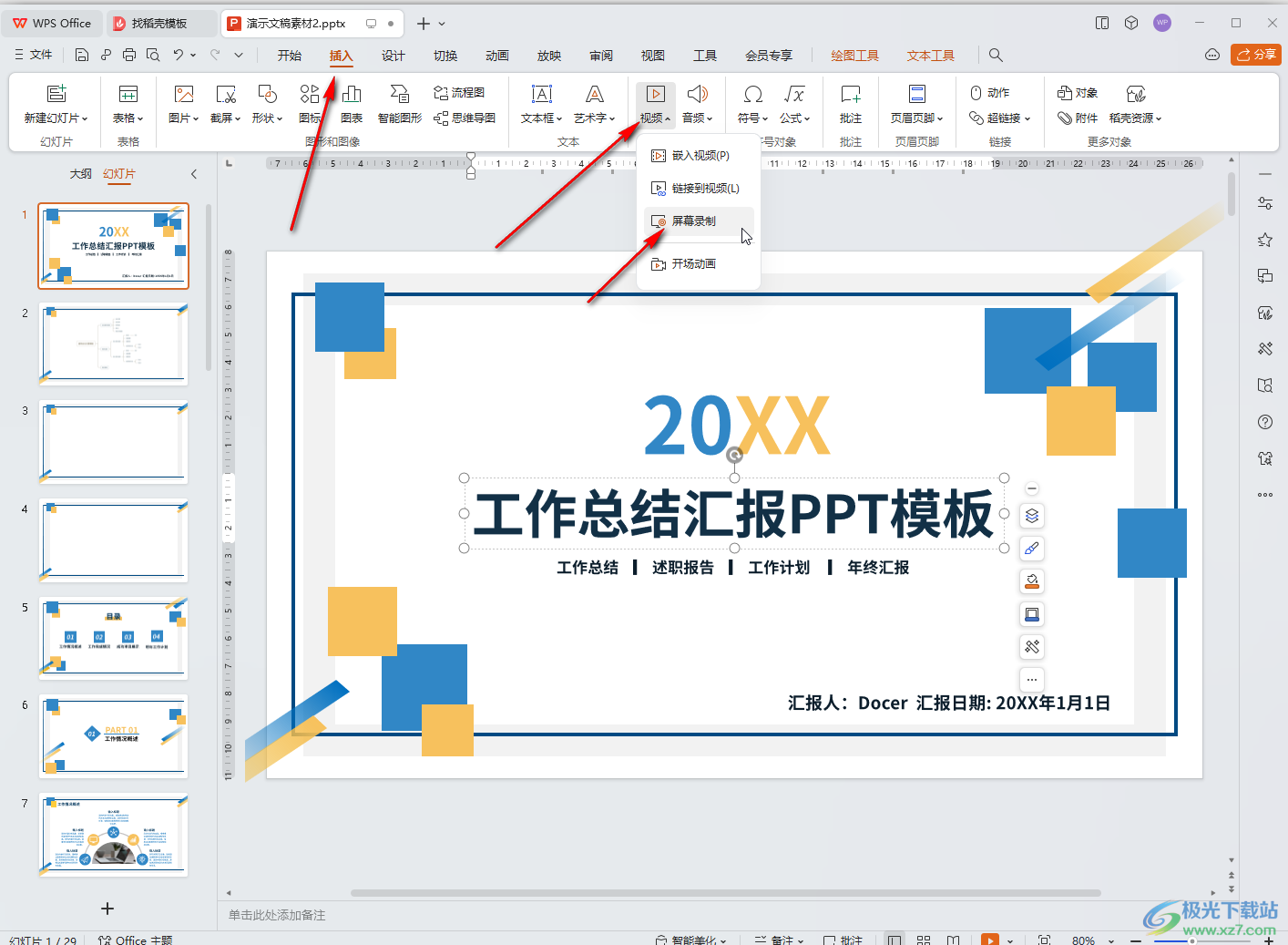
Task: Click the zoom out minus button
Action: click(x=1136, y=940)
